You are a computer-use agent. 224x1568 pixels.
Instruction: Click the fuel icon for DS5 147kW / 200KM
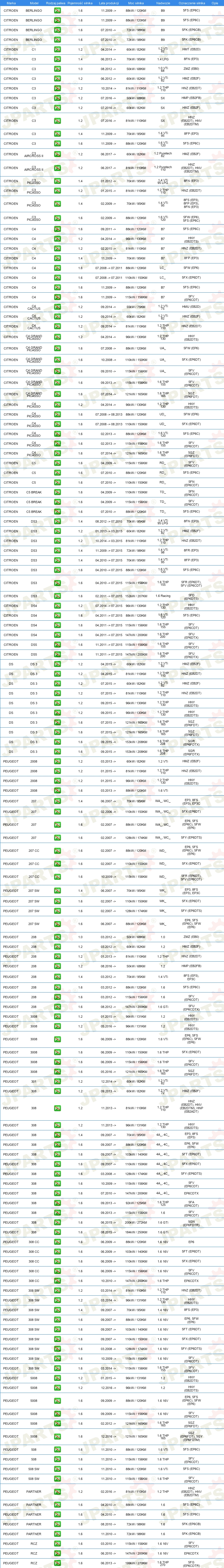pos(57,654)
